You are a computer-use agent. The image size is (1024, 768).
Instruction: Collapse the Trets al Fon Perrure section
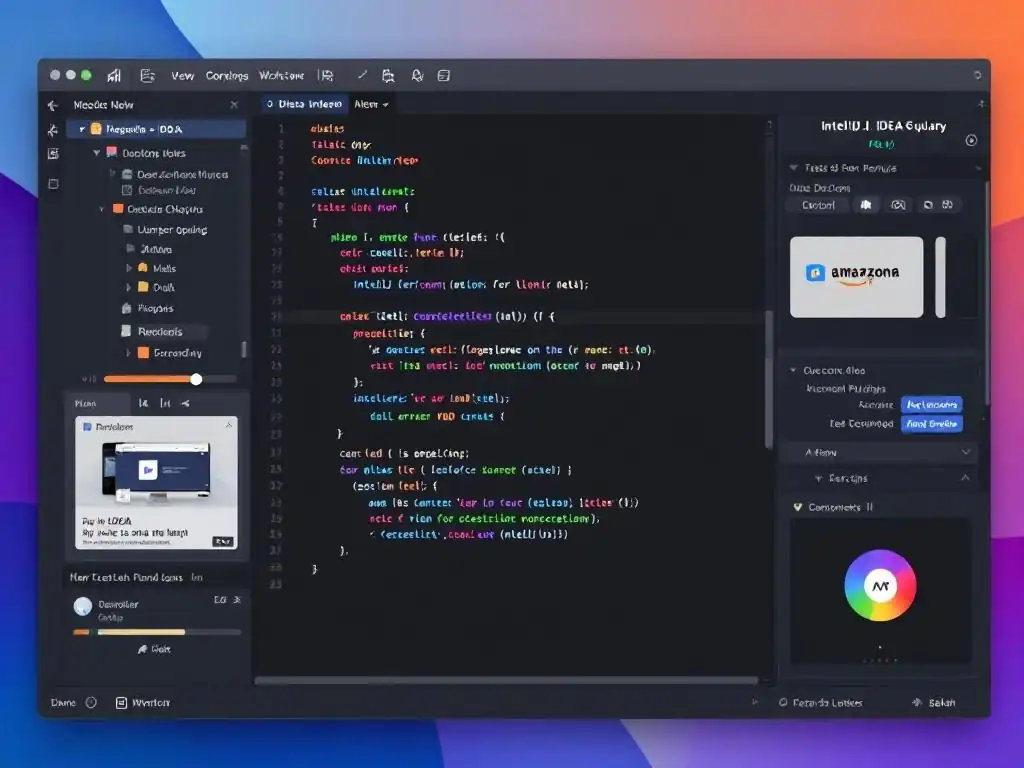click(x=793, y=168)
